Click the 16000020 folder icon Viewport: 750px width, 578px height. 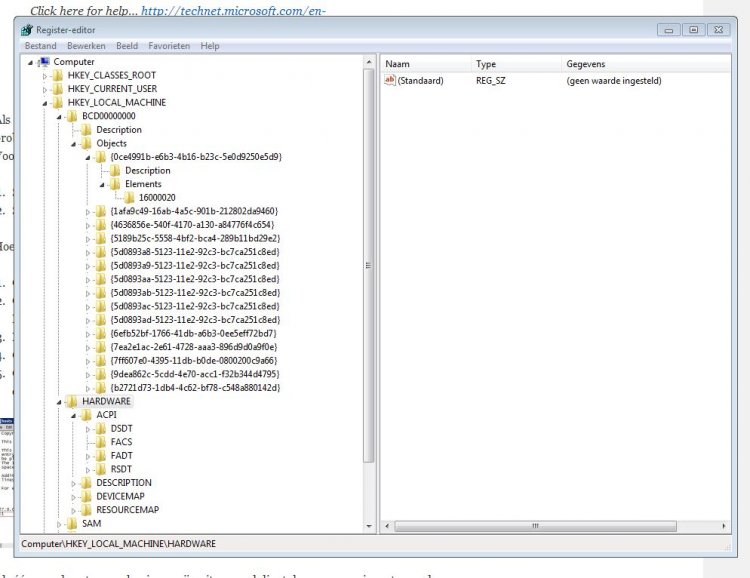pos(129,198)
